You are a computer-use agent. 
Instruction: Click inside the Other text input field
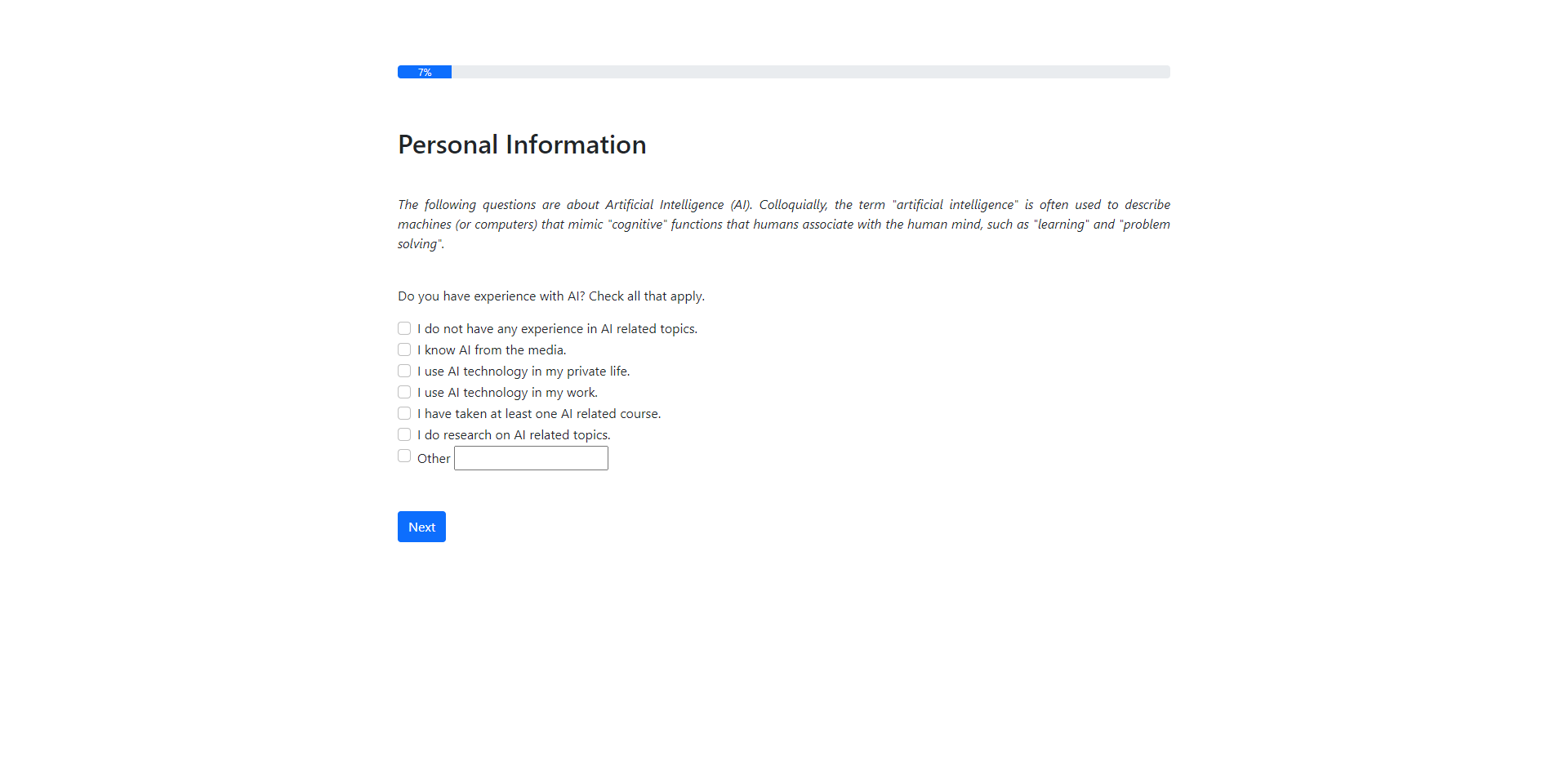pos(531,458)
